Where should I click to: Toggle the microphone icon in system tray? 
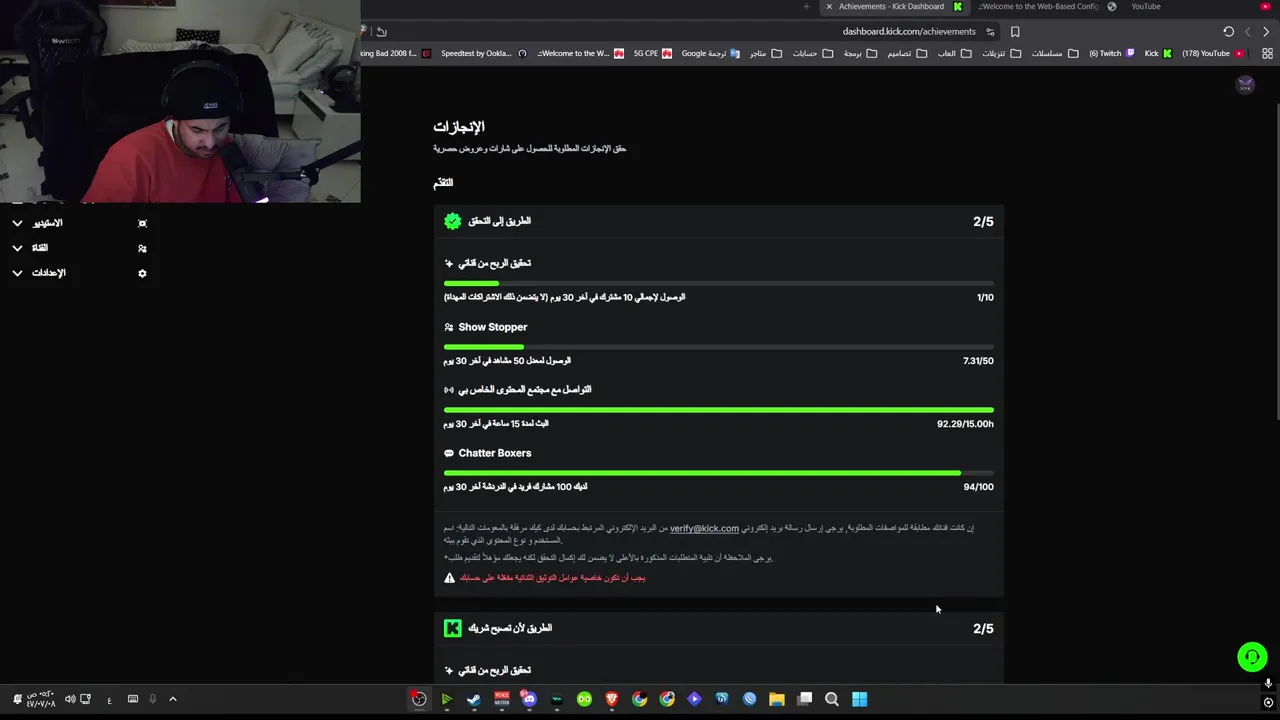pyautogui.click(x=153, y=699)
